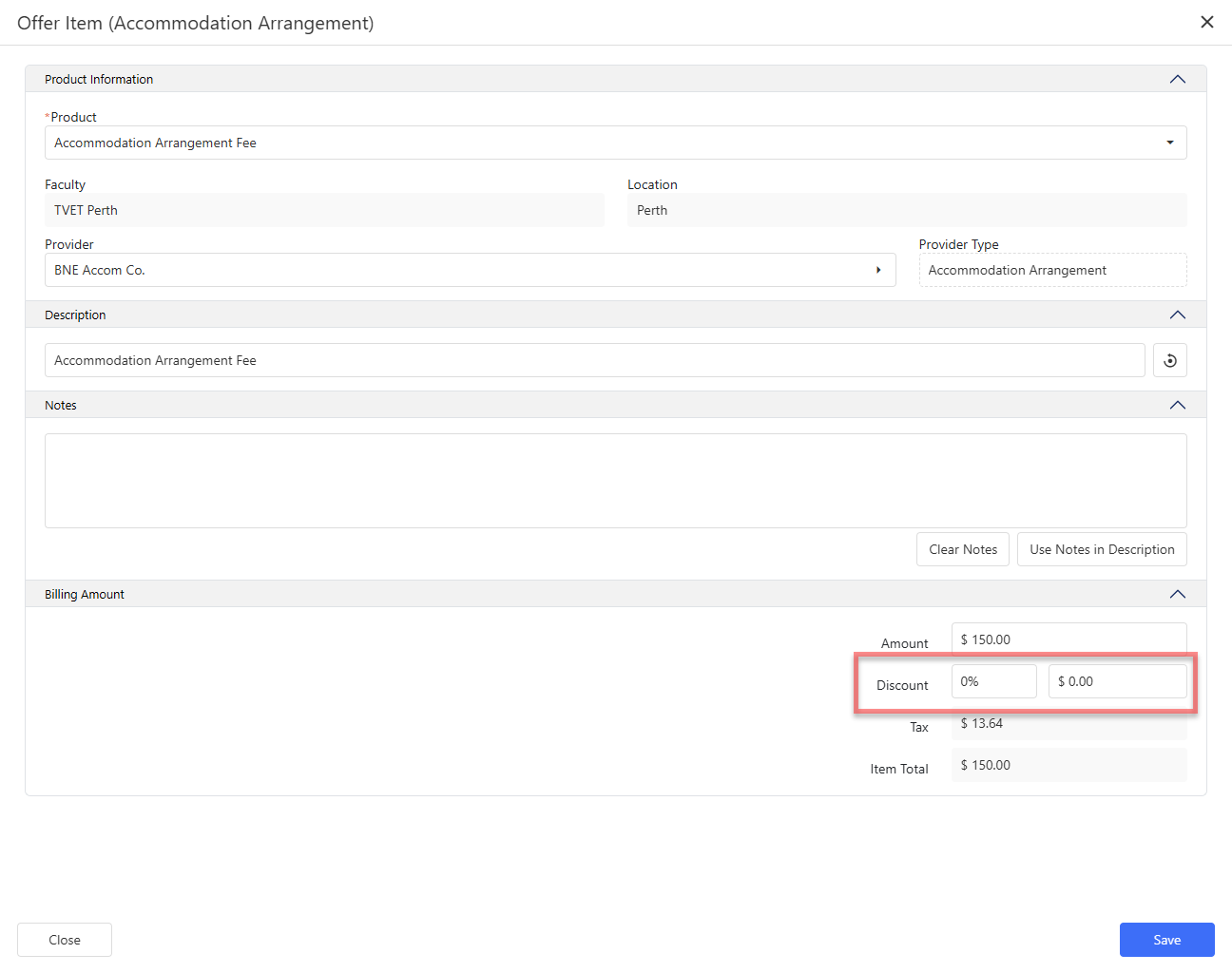The height and width of the screenshot is (973, 1232).
Task: Click the Tax value $ 13.64
Action: pyautogui.click(x=1069, y=723)
